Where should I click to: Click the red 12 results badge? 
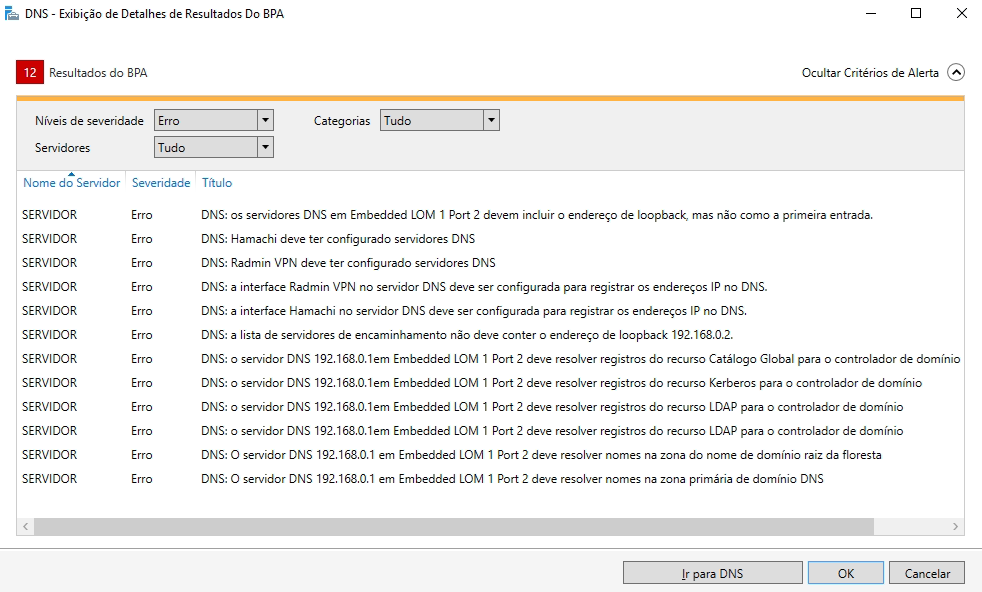pos(30,73)
